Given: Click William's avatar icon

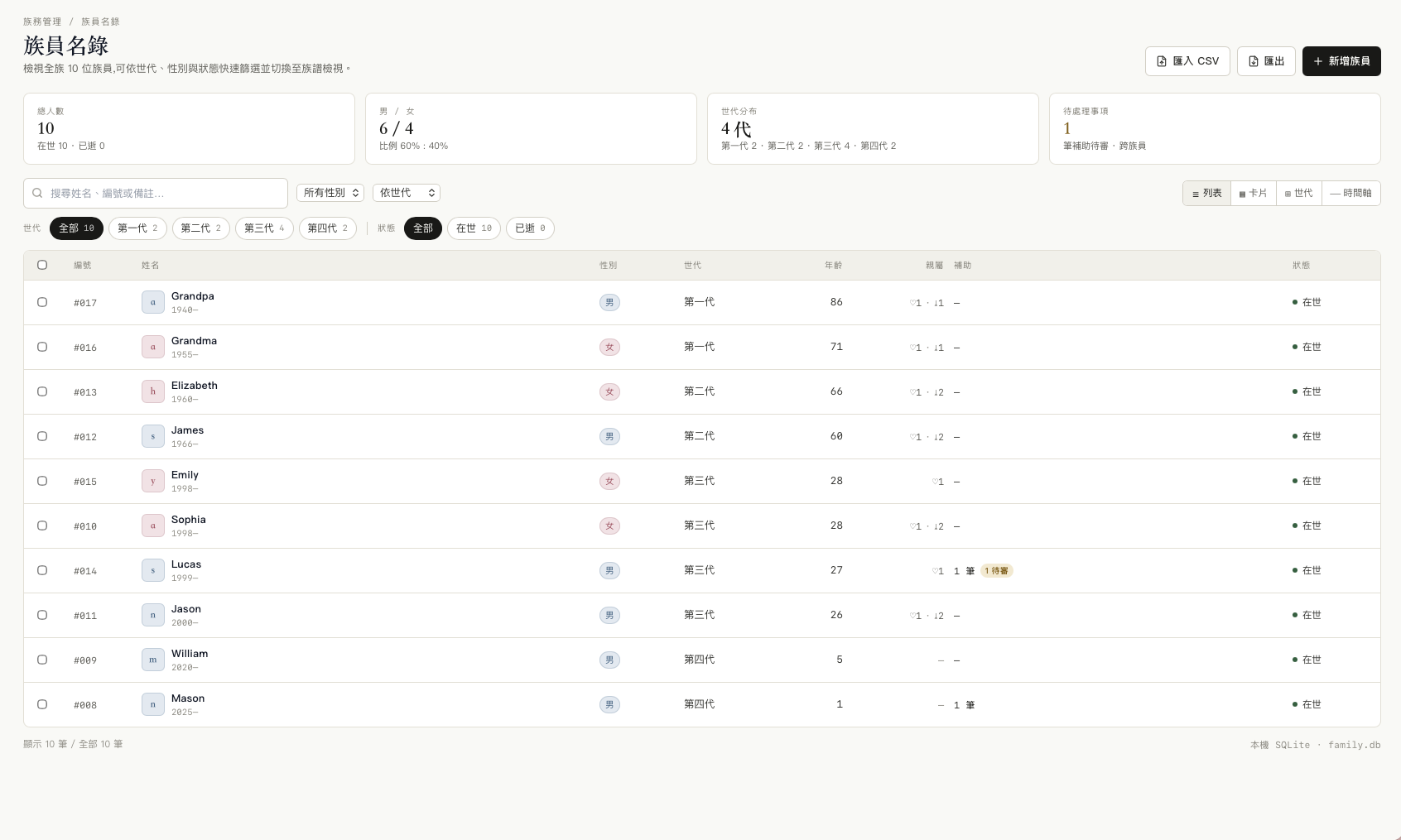Looking at the screenshot, I should 153,660.
